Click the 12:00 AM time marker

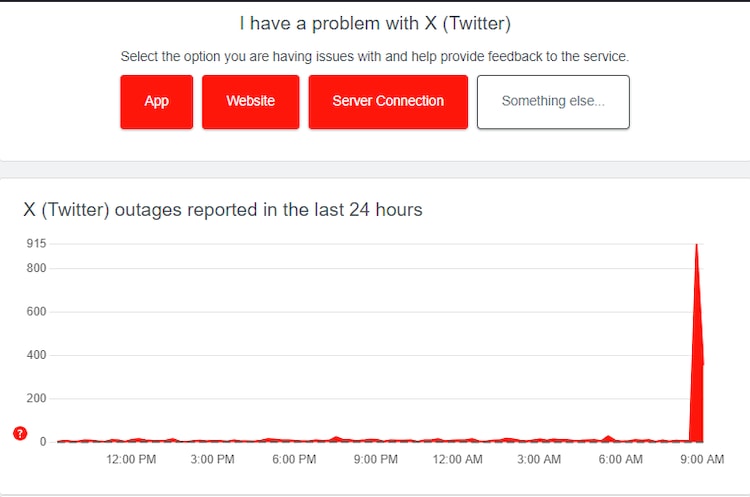click(457, 459)
